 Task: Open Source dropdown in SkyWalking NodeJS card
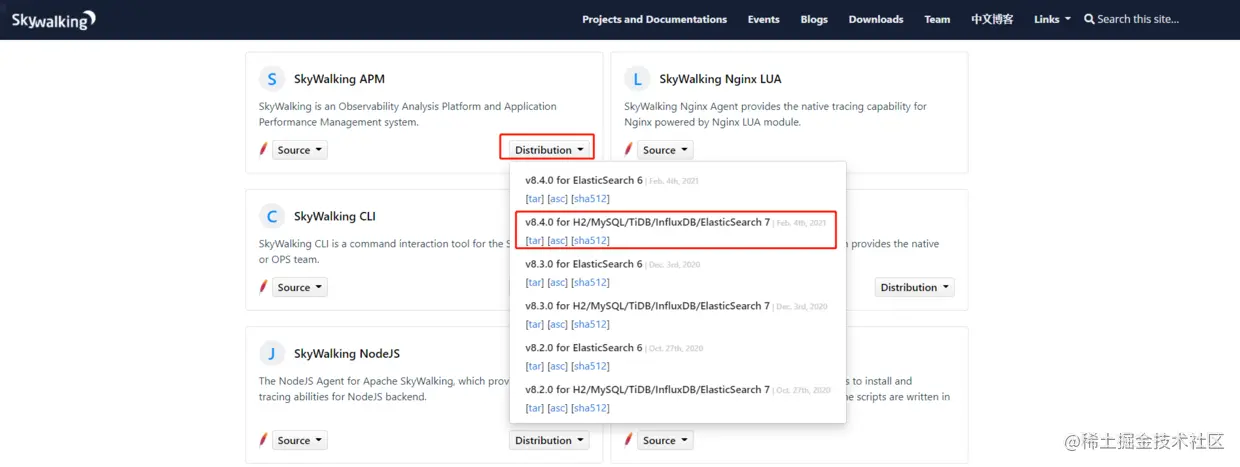click(299, 440)
